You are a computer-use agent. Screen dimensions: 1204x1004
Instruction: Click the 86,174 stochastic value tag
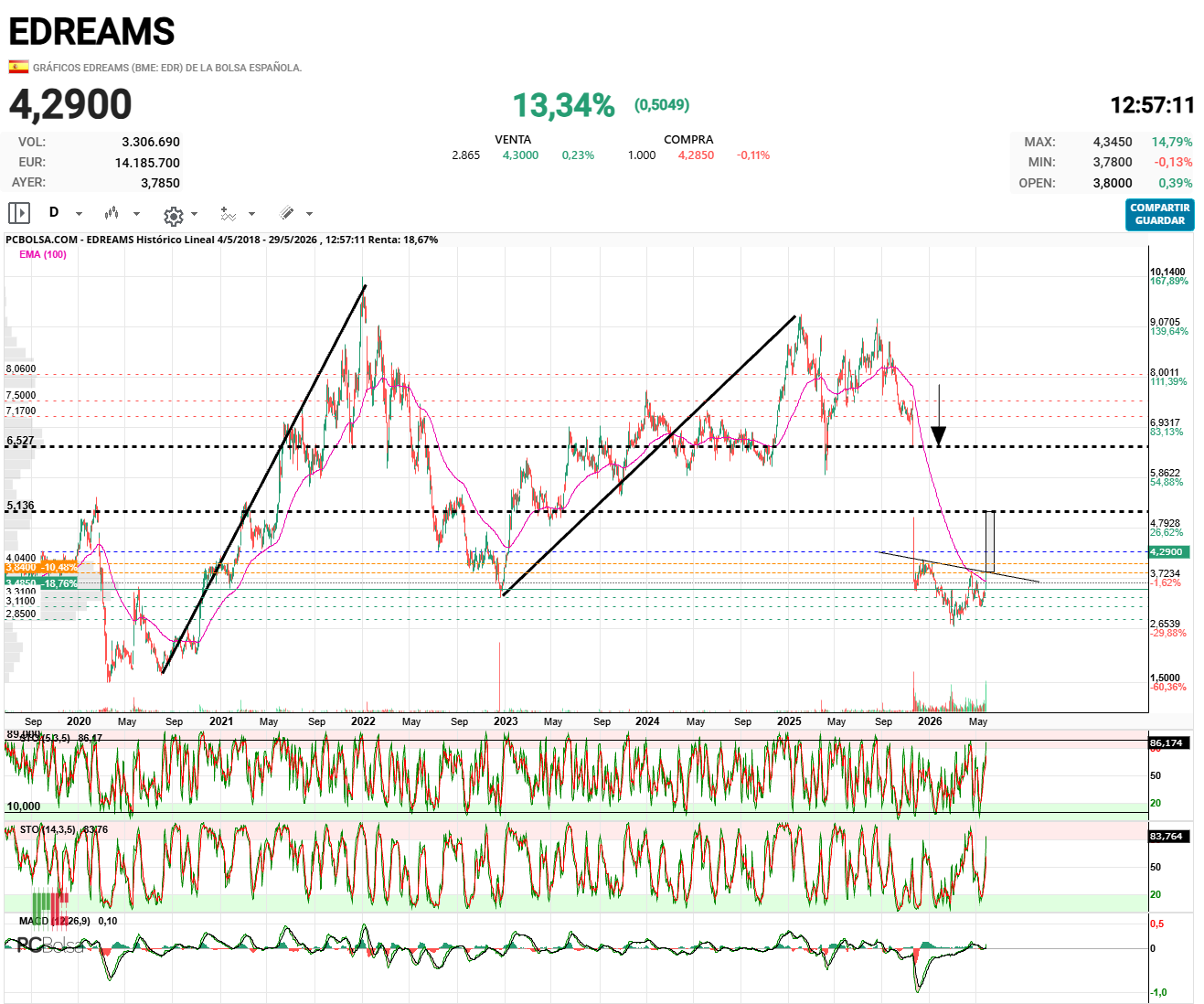coord(1169,742)
